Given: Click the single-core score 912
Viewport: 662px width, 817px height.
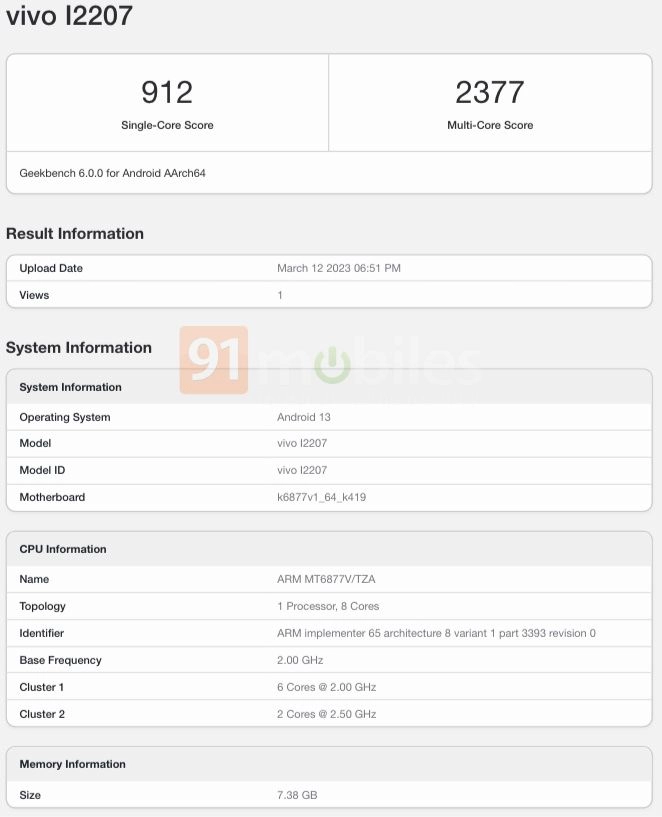Looking at the screenshot, I should (x=167, y=93).
